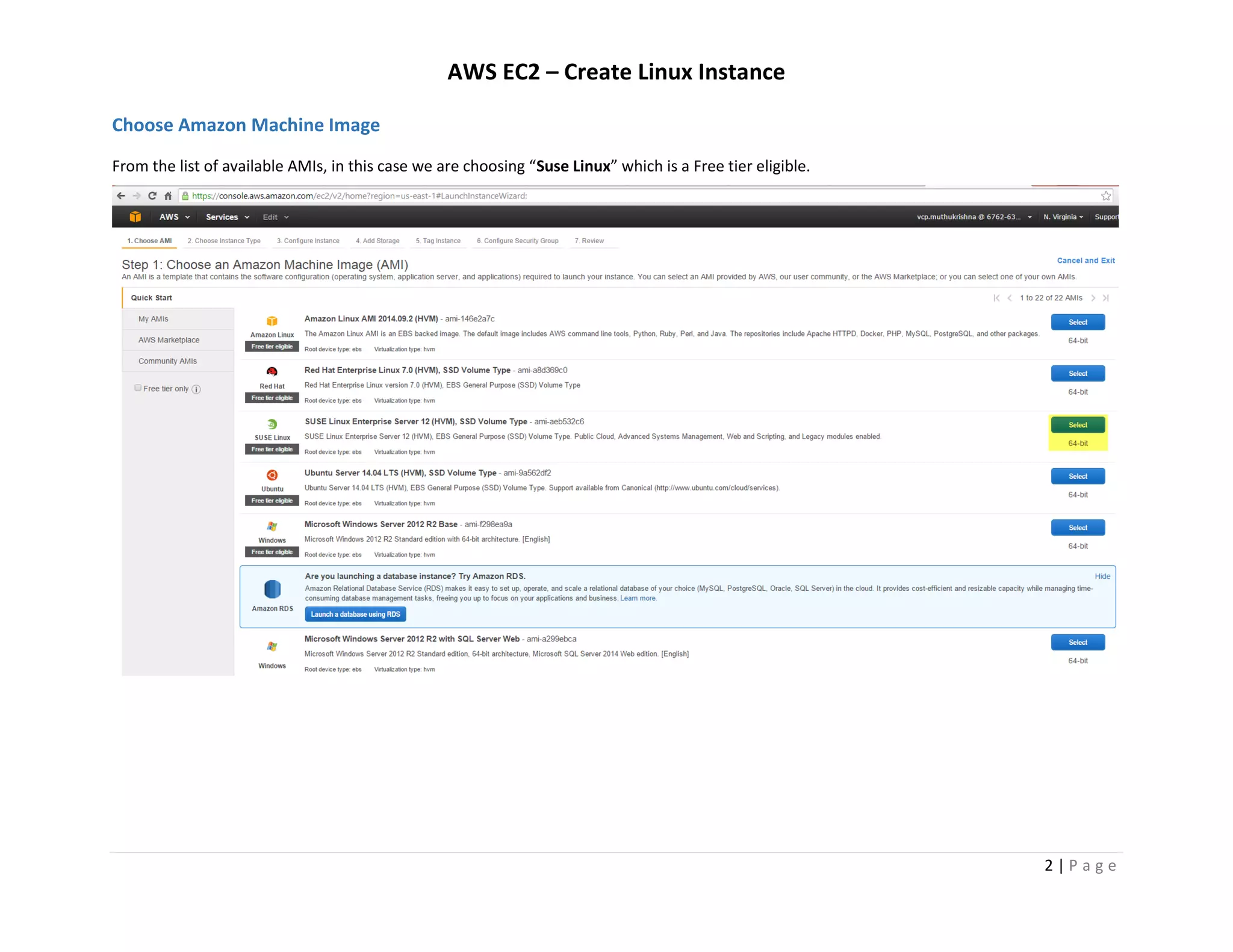Open the 3. Configure Instance step
The width and height of the screenshot is (1233, 952).
coord(308,241)
